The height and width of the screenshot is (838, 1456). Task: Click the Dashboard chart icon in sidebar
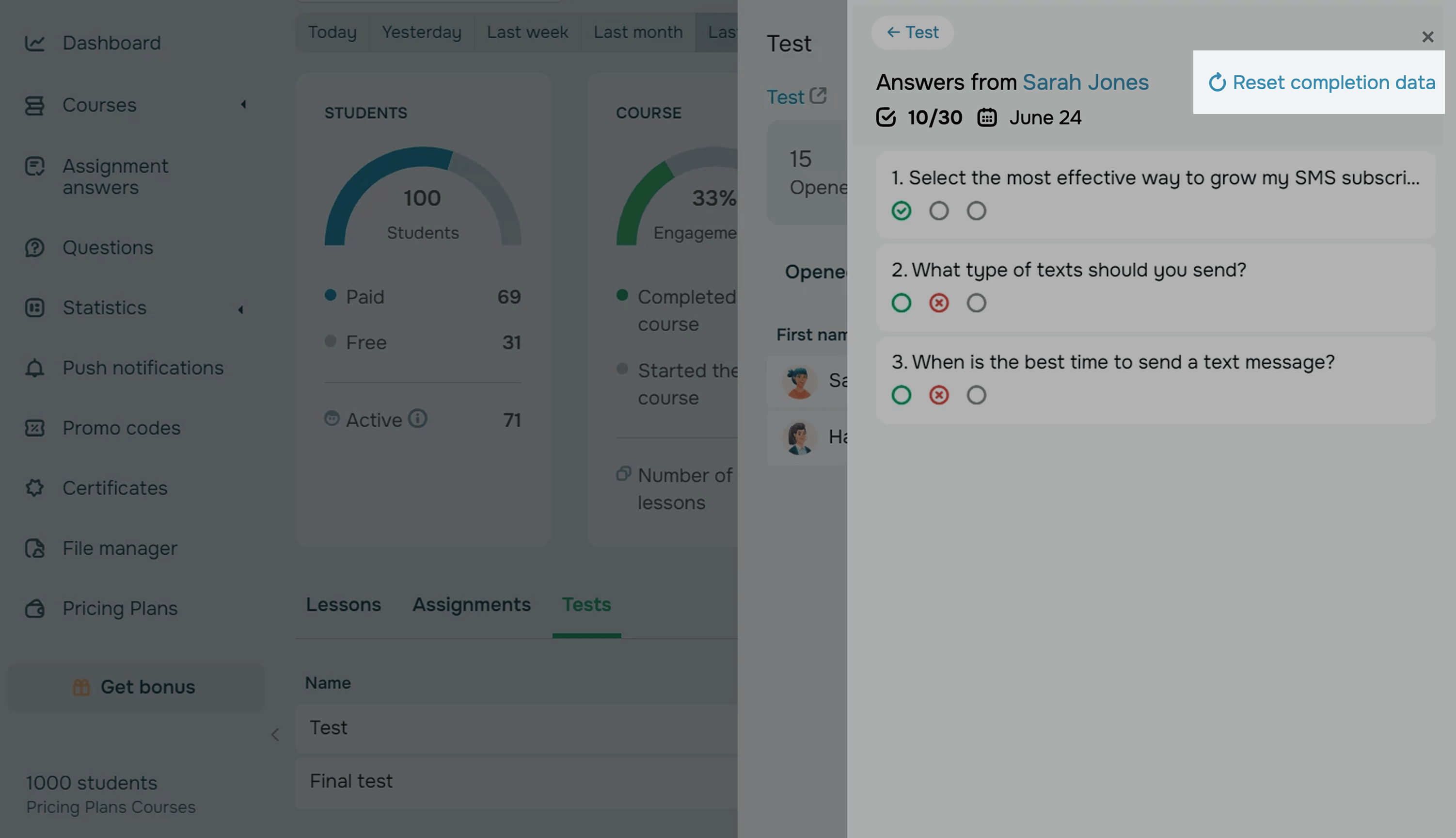(x=34, y=43)
